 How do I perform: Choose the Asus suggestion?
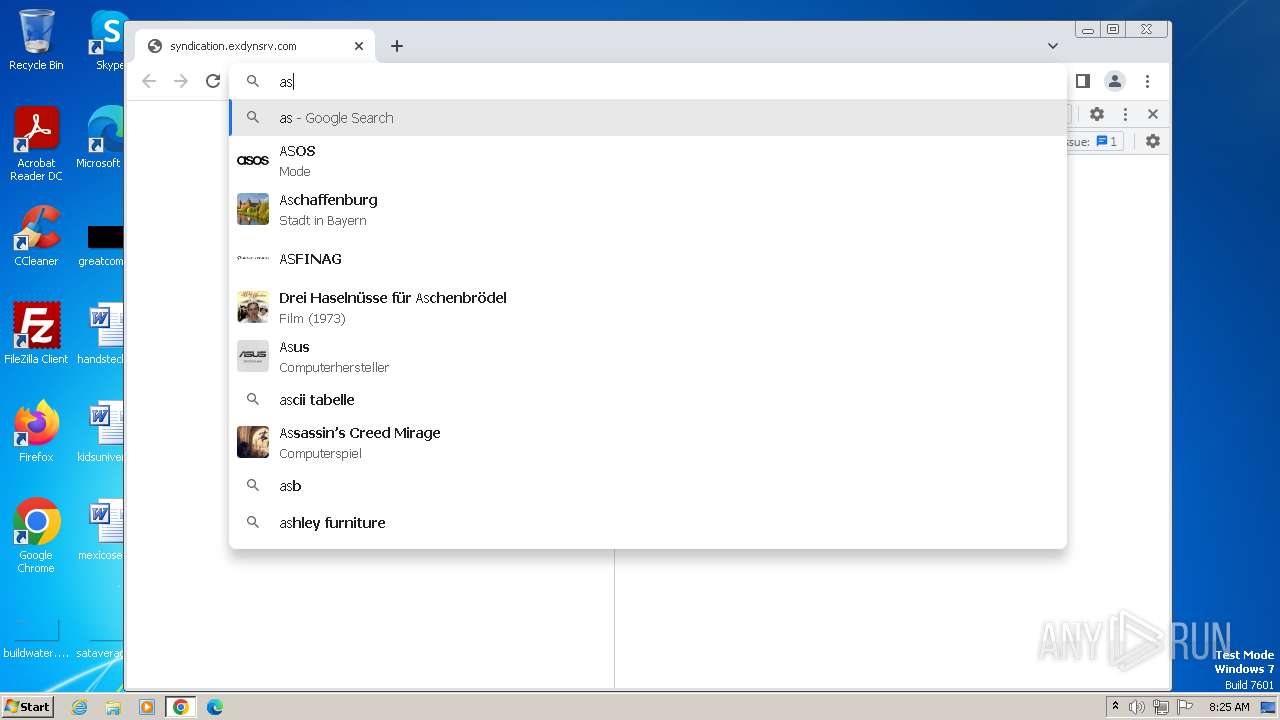pos(648,356)
